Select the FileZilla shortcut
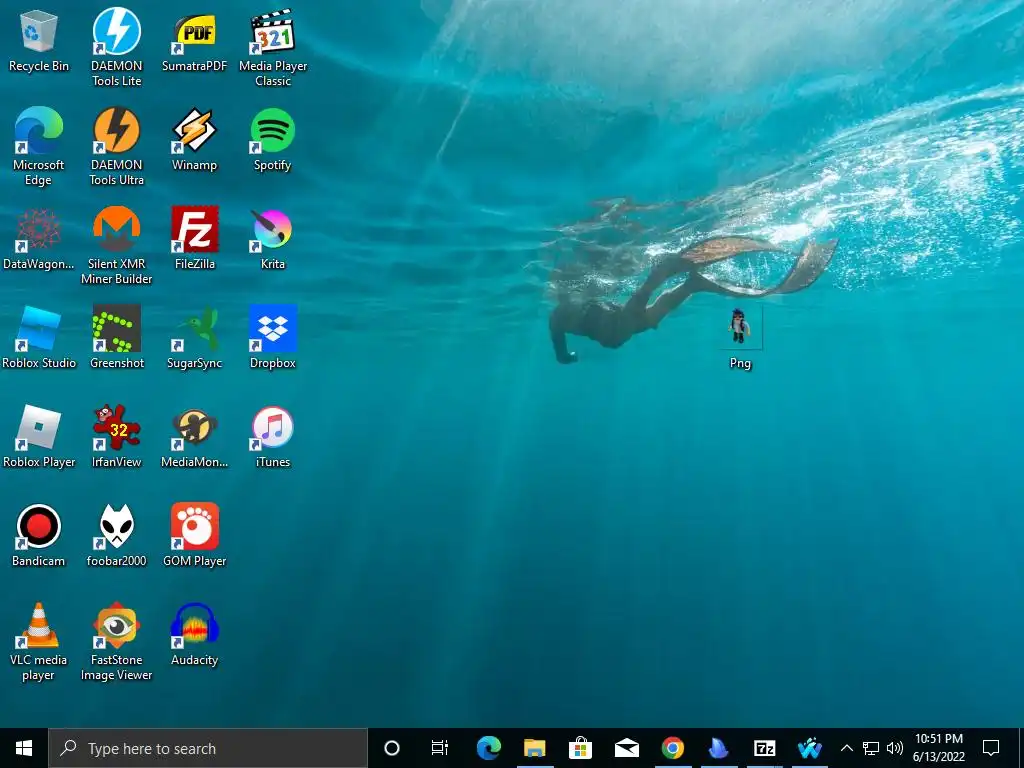Image resolution: width=1024 pixels, height=768 pixels. [194, 239]
